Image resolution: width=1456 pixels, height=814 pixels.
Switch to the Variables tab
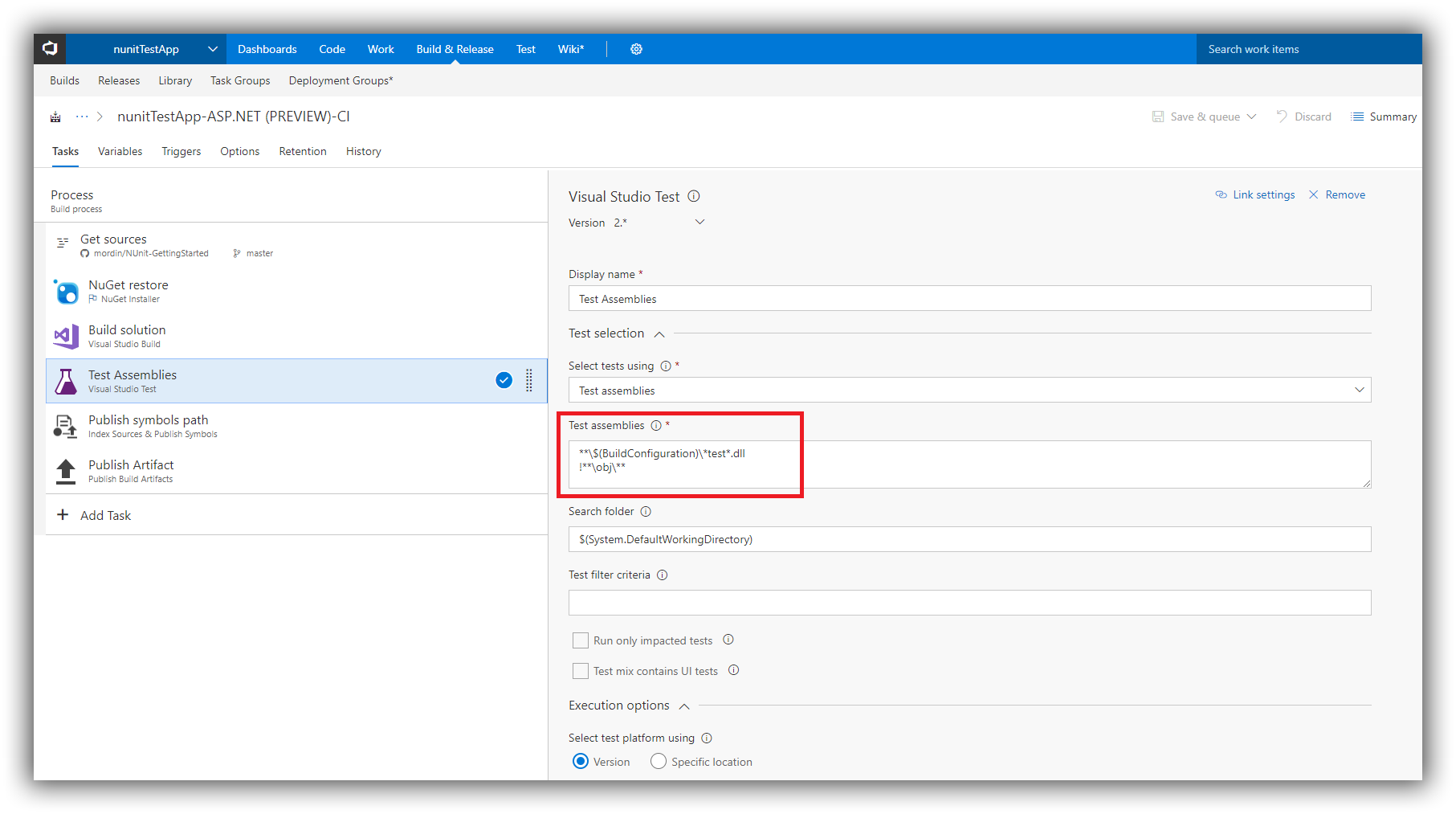click(120, 151)
